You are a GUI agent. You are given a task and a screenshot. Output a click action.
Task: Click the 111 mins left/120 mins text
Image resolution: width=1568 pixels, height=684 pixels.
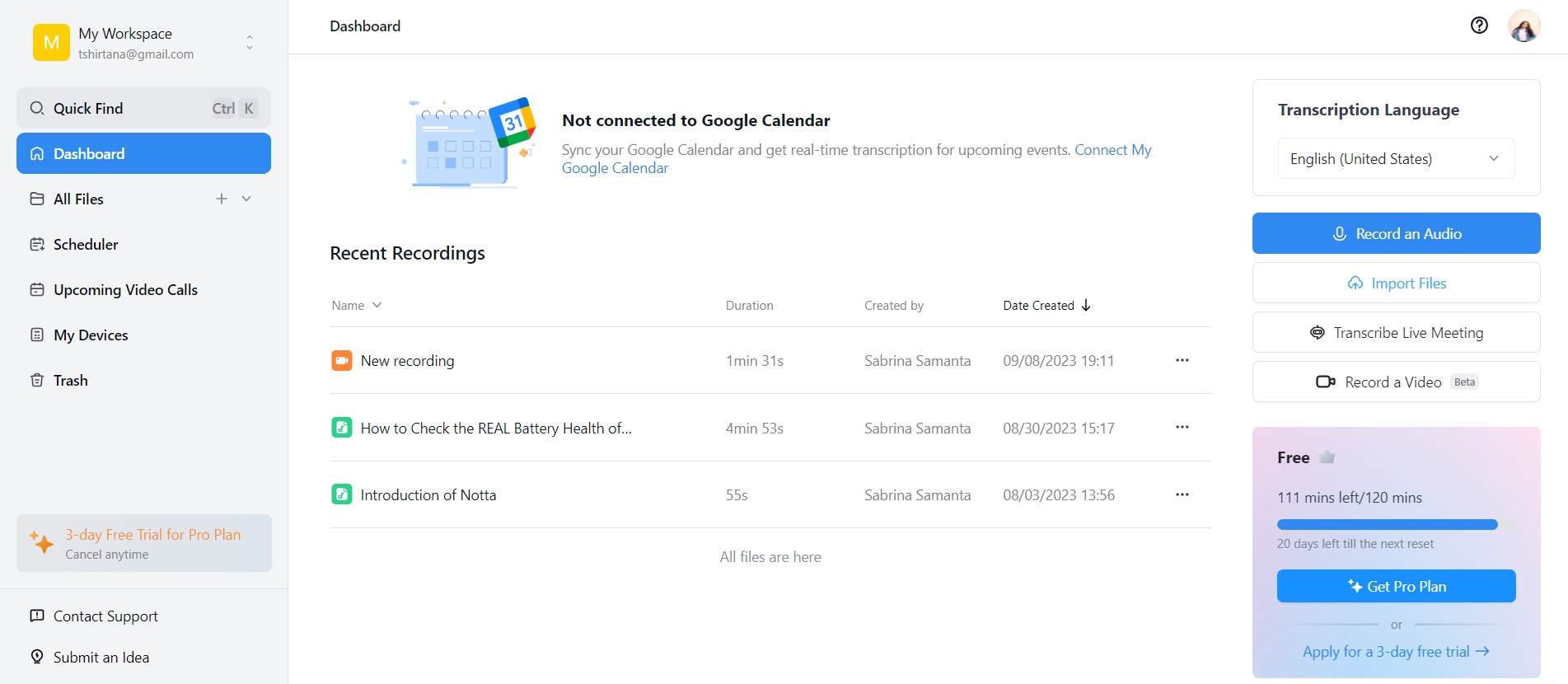click(x=1350, y=497)
